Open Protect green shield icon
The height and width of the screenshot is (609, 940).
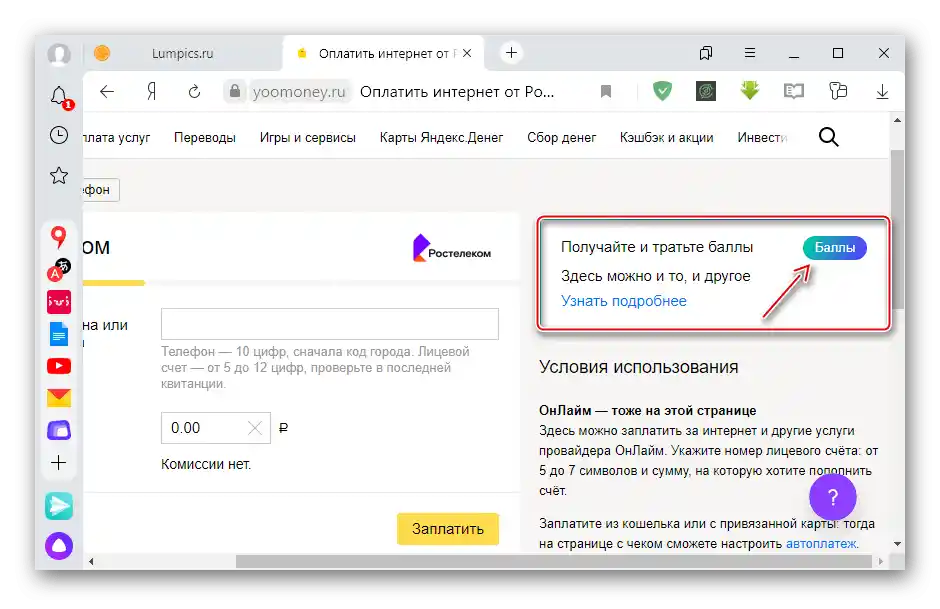[662, 91]
